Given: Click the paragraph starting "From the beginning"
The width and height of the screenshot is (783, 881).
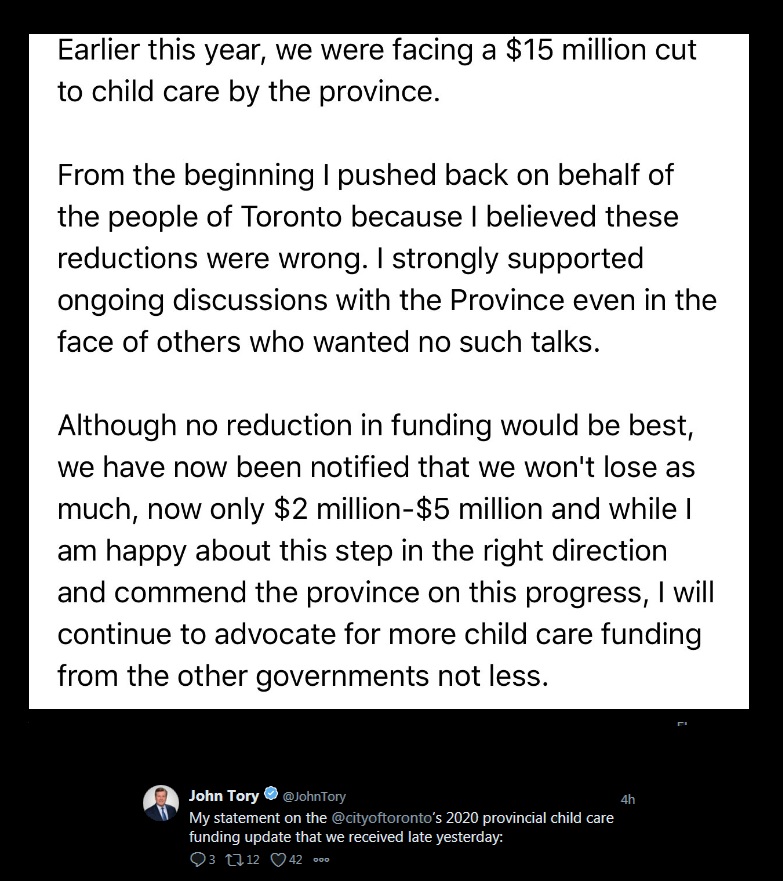Looking at the screenshot, I should point(386,259).
